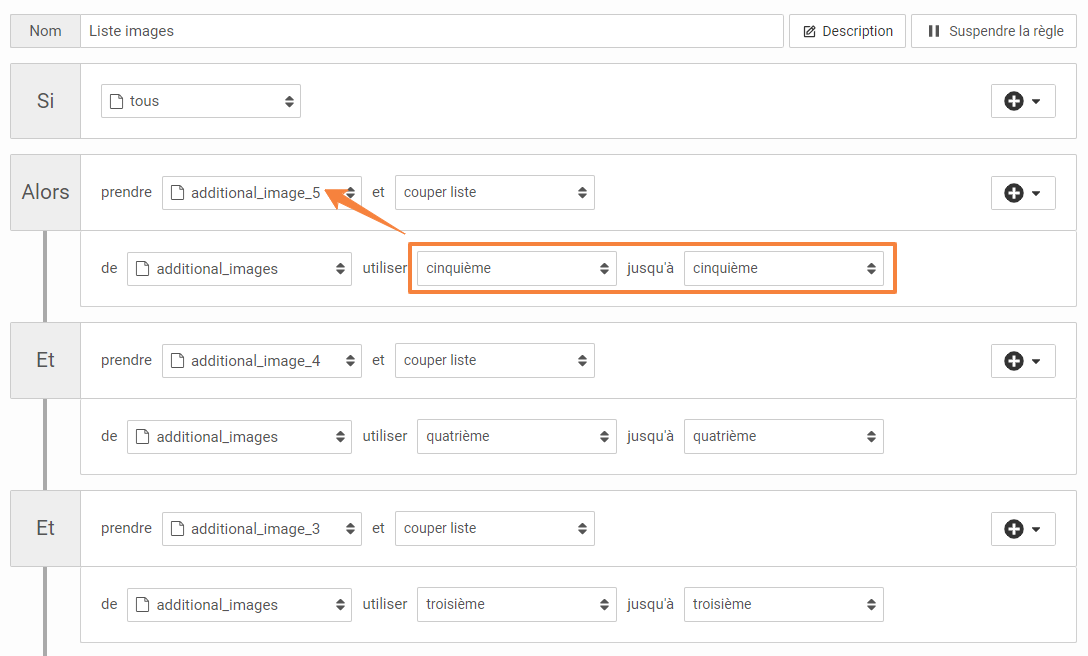The height and width of the screenshot is (656, 1088).
Task: Click the plus button in Si row
Action: (x=1022, y=101)
